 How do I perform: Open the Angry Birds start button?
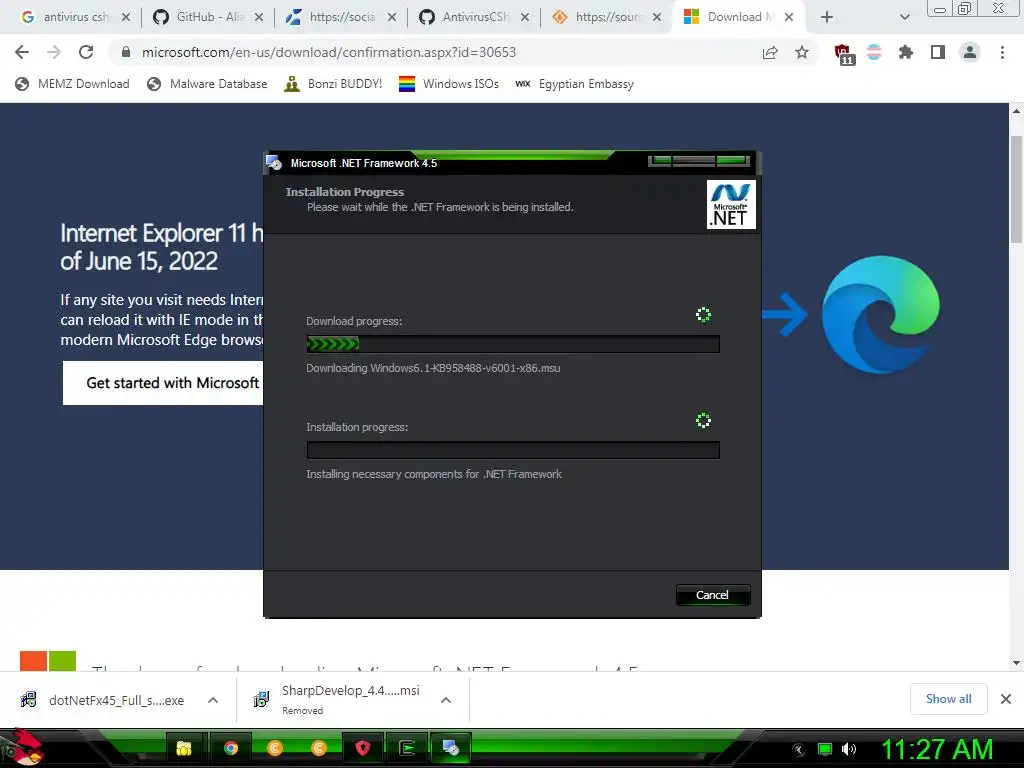(x=22, y=748)
